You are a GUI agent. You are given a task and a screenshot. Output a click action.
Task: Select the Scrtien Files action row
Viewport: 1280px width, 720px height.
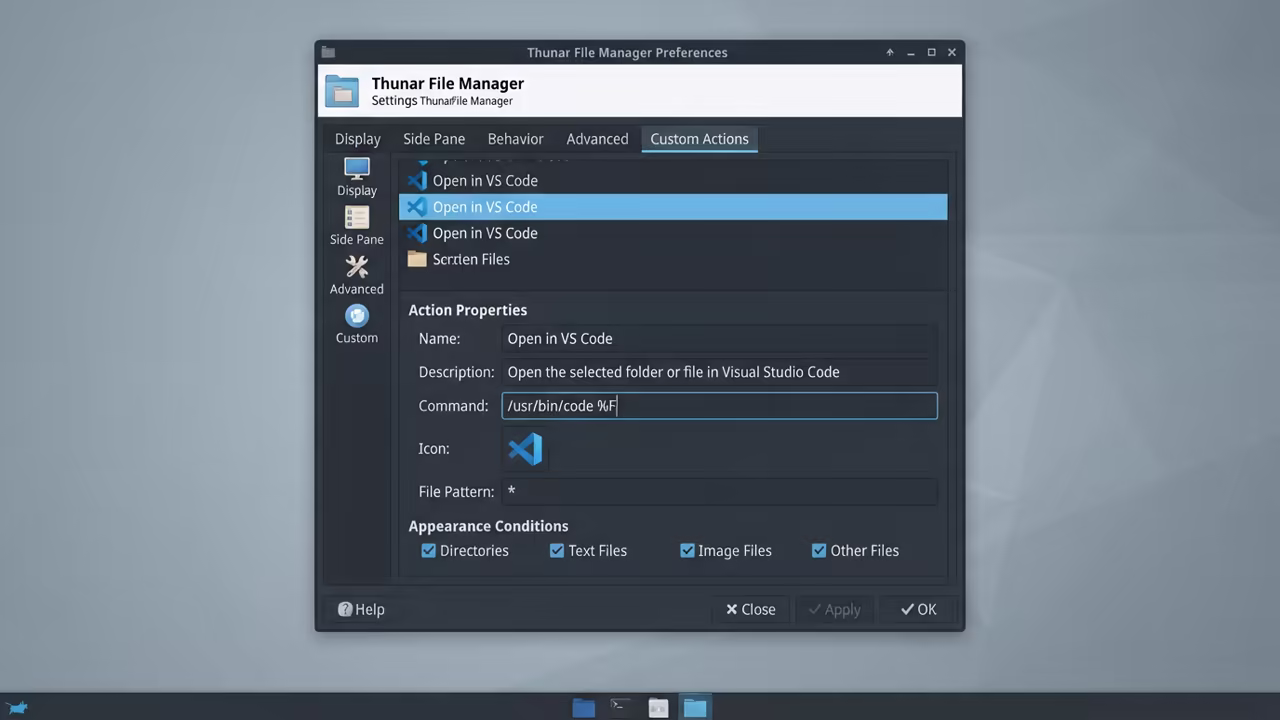tap(673, 259)
